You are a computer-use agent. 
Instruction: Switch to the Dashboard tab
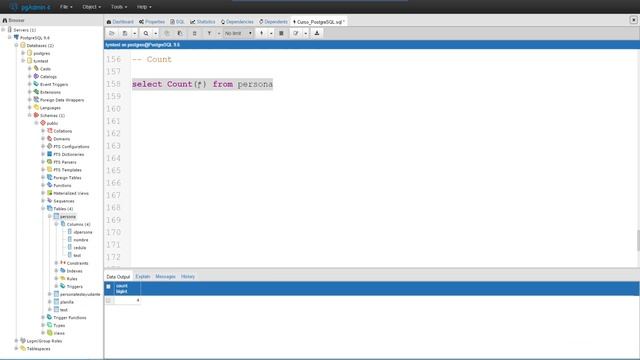click(120, 22)
